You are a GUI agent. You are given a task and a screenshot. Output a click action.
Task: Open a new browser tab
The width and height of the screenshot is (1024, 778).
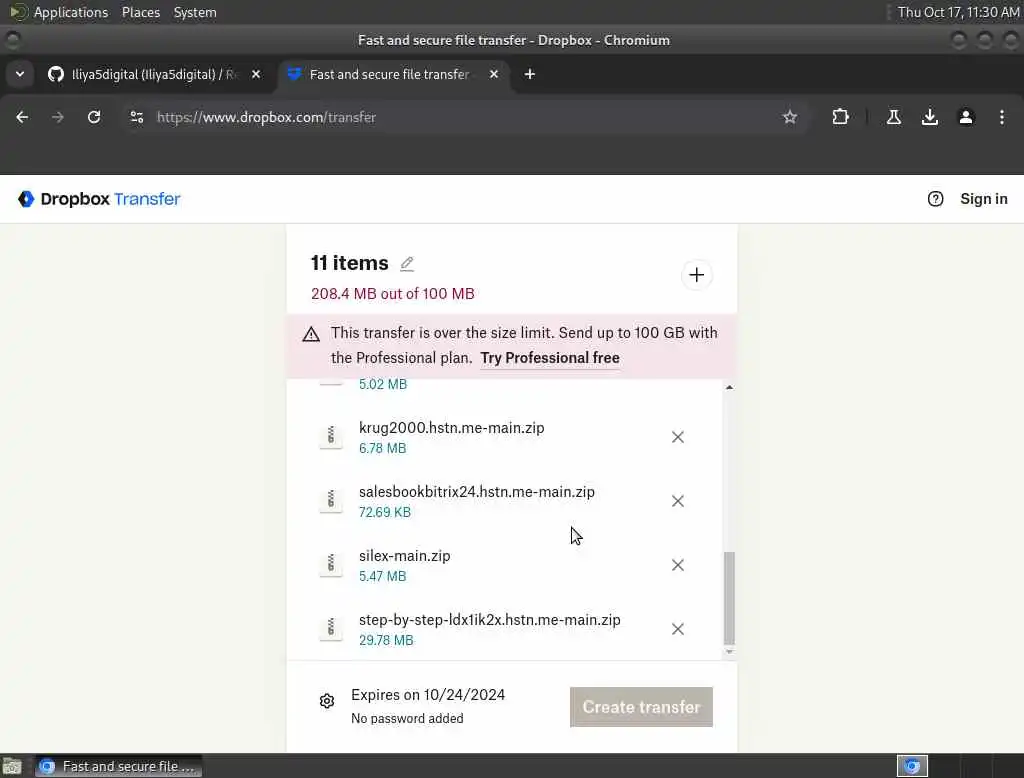pos(530,74)
